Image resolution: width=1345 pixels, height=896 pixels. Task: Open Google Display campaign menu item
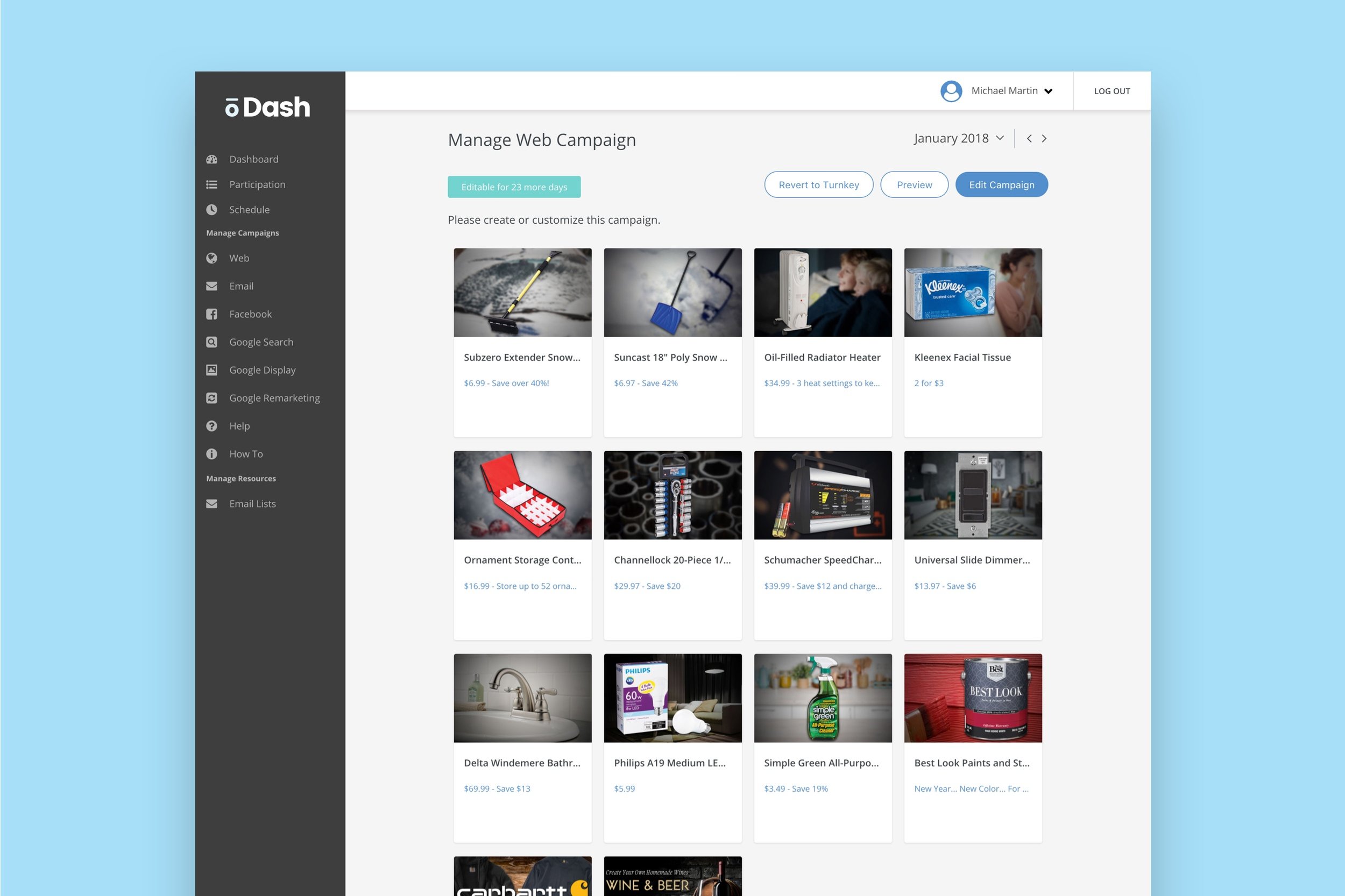[x=263, y=370]
